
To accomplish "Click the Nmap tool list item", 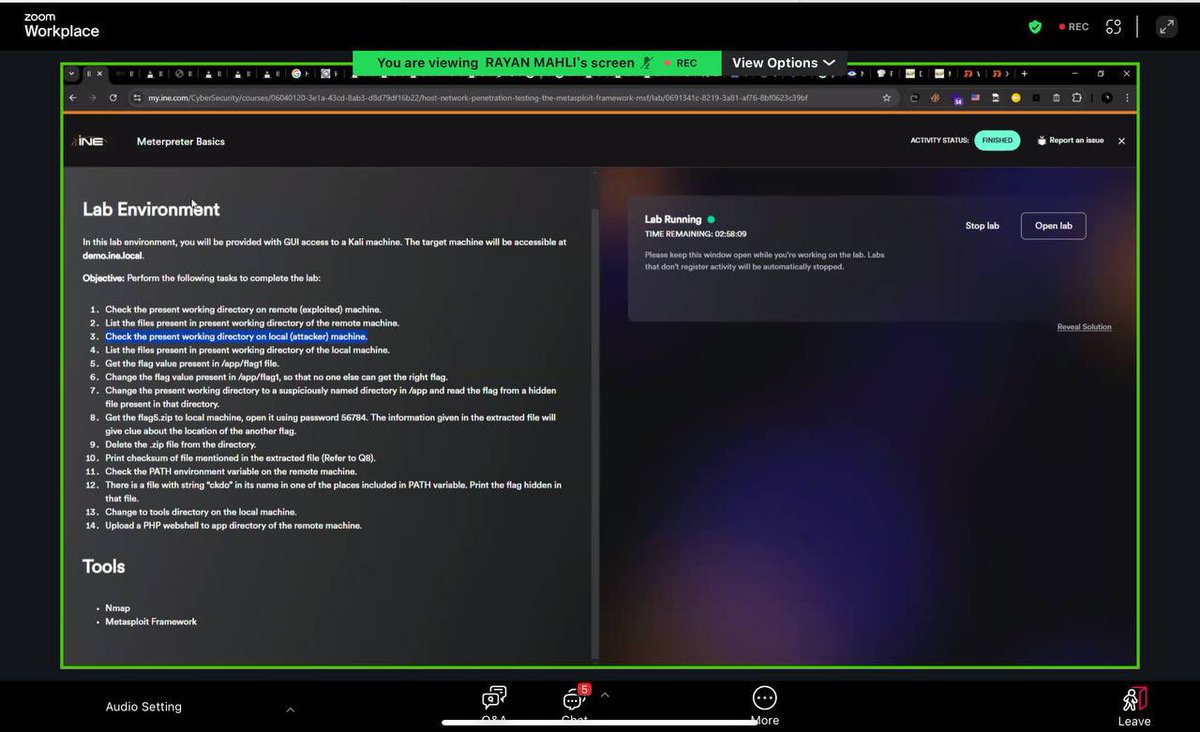I will point(117,608).
